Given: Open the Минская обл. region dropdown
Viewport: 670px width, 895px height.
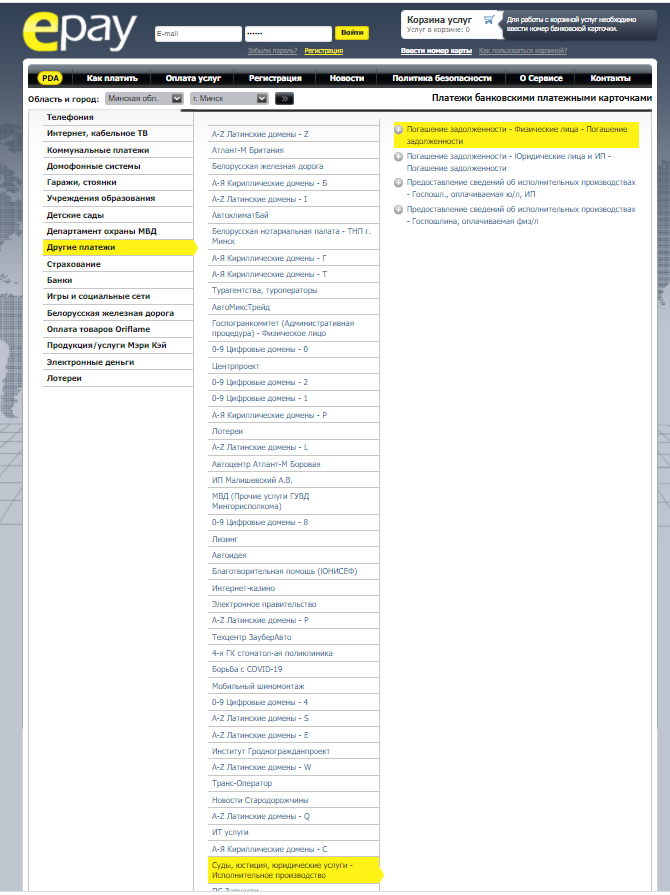Looking at the screenshot, I should click(144, 99).
